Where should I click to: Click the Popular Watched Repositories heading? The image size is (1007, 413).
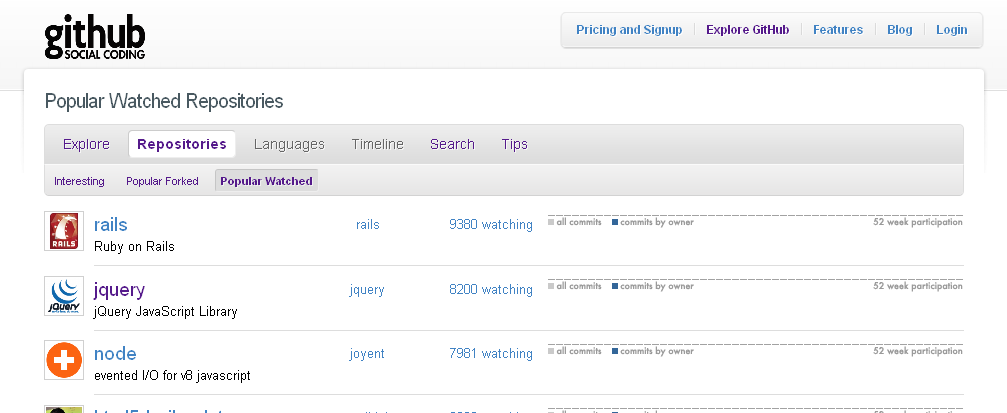point(164,101)
